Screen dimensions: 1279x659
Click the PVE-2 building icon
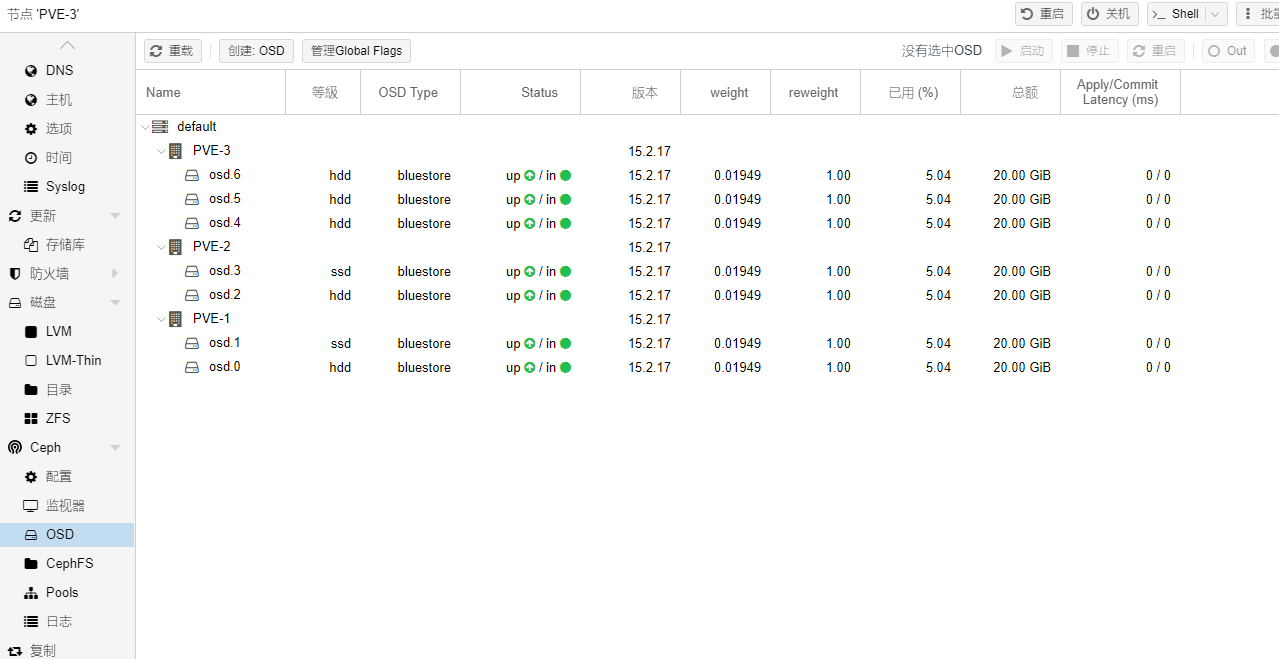176,247
